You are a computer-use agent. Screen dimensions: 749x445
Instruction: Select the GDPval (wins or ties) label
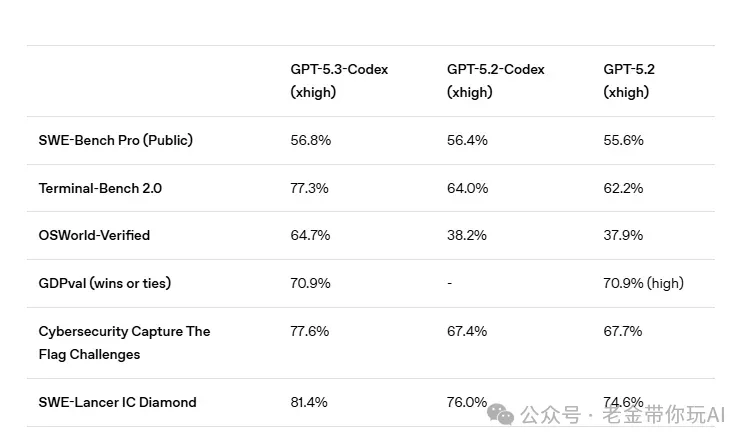(105, 283)
